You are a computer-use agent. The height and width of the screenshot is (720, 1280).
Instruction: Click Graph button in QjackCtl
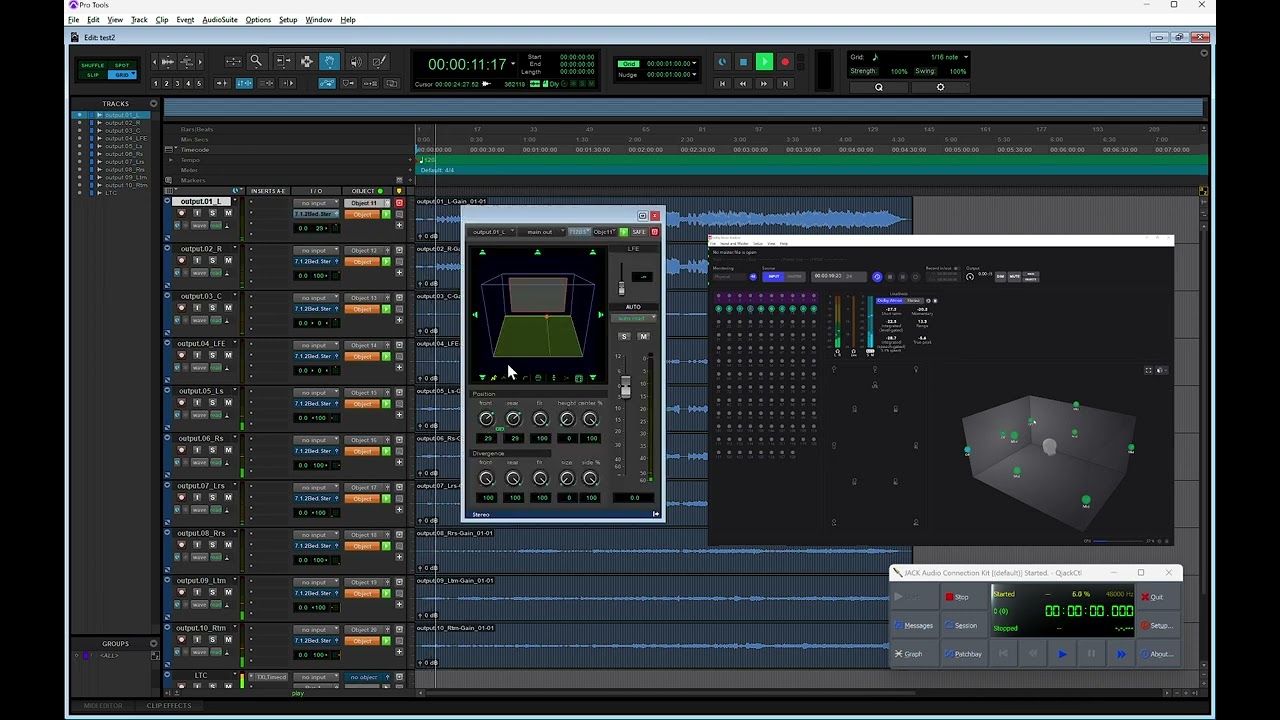913,654
